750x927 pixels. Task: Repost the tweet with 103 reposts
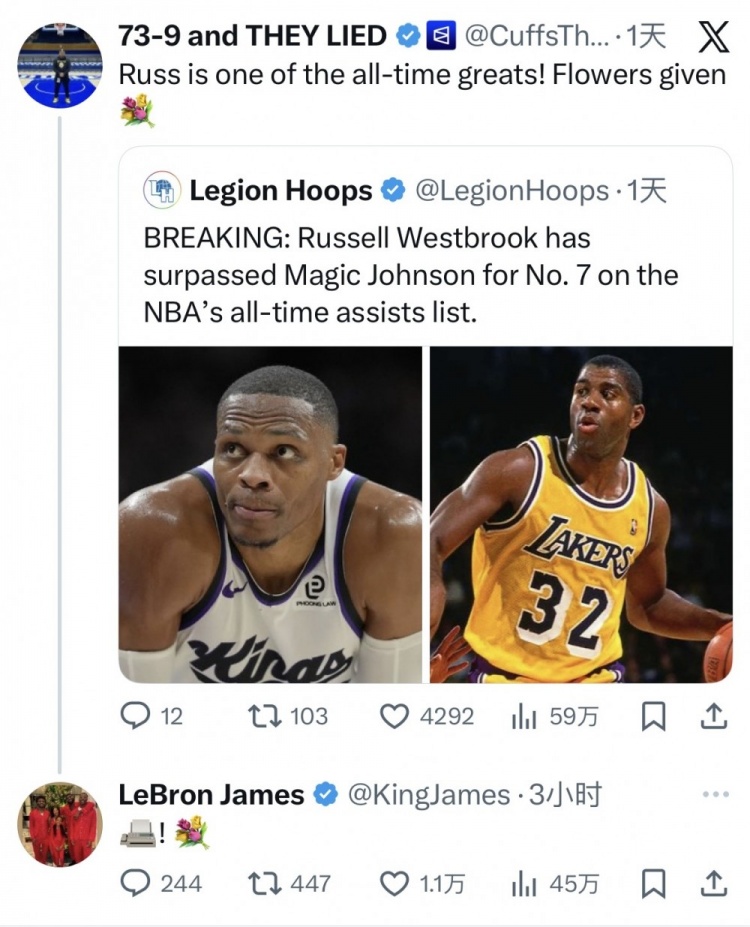point(262,716)
